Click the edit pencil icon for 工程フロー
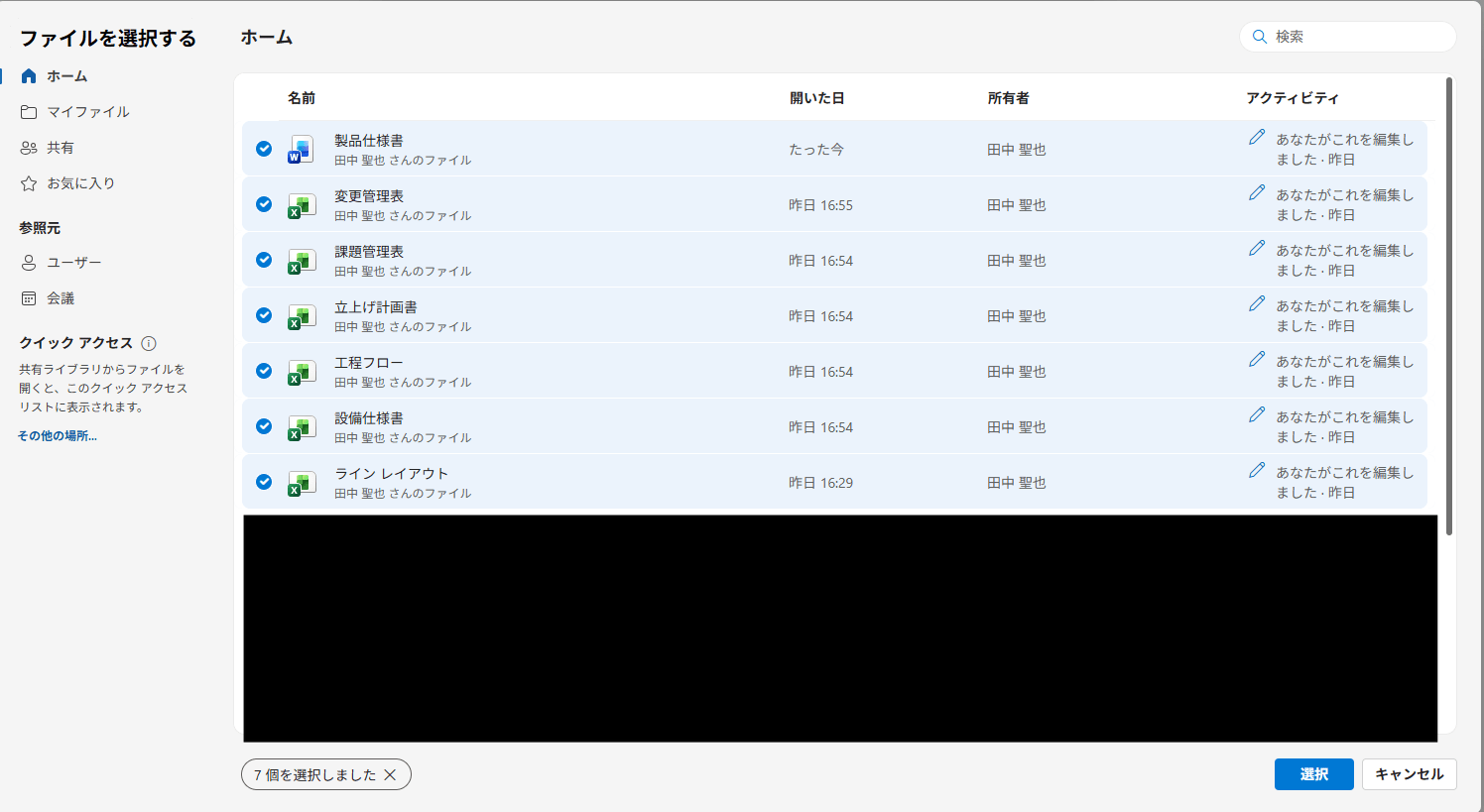The width and height of the screenshot is (1484, 812). [x=1257, y=359]
